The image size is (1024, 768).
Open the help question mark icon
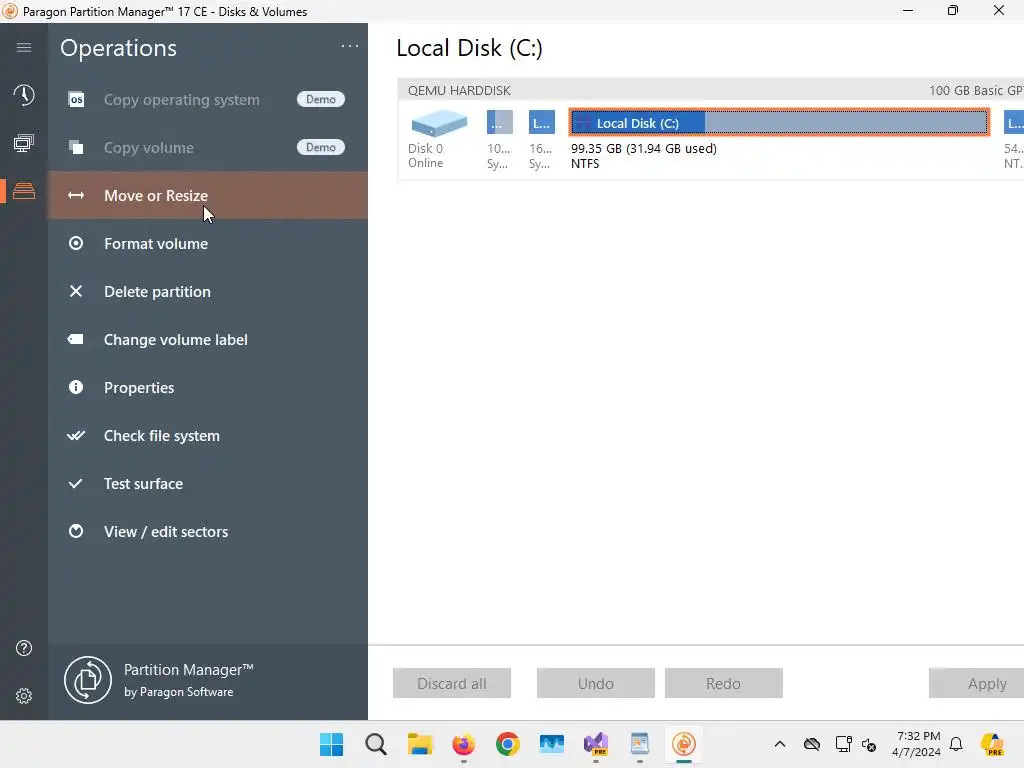[x=24, y=648]
